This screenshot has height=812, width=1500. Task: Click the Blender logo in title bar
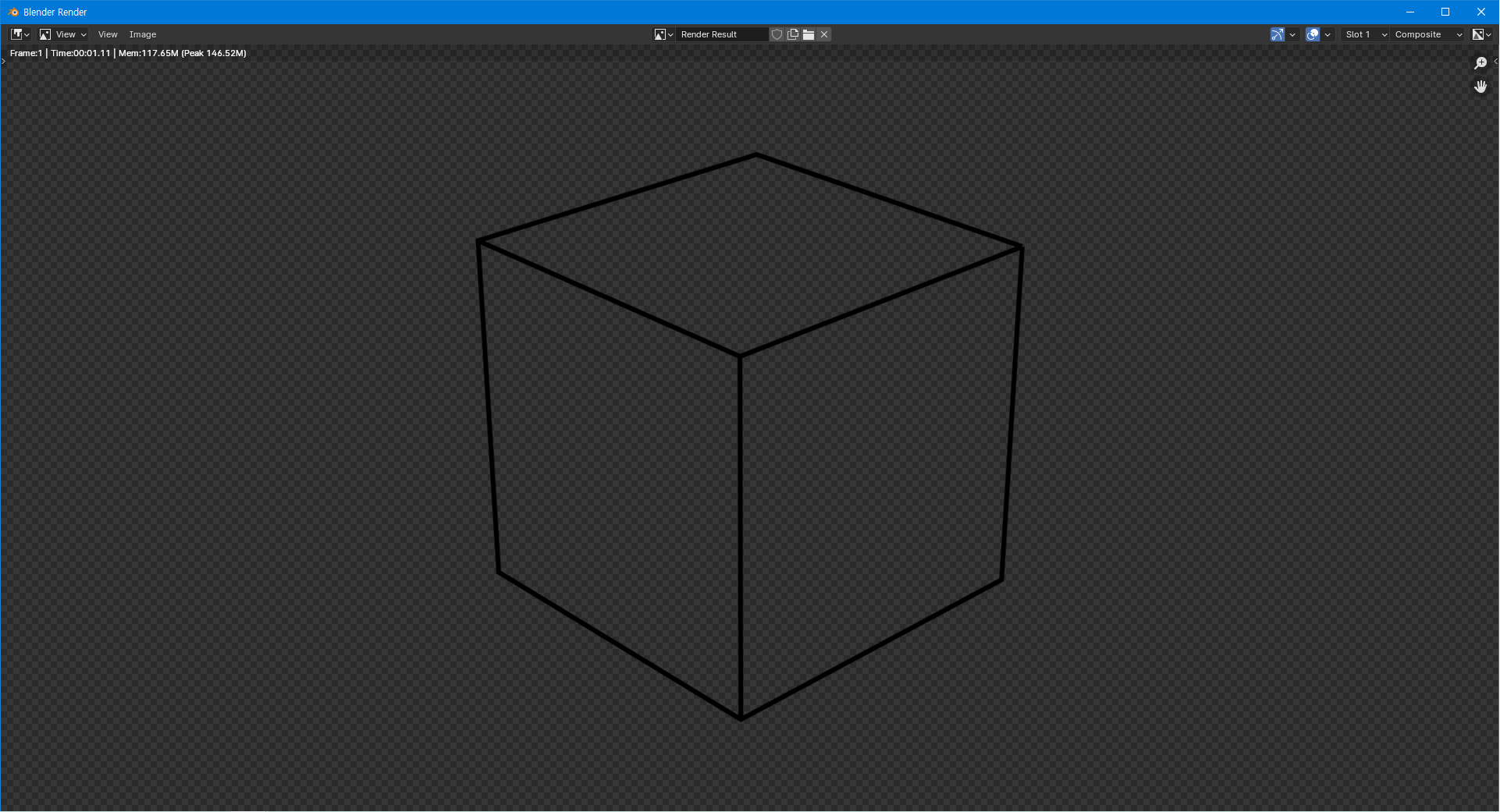point(12,12)
